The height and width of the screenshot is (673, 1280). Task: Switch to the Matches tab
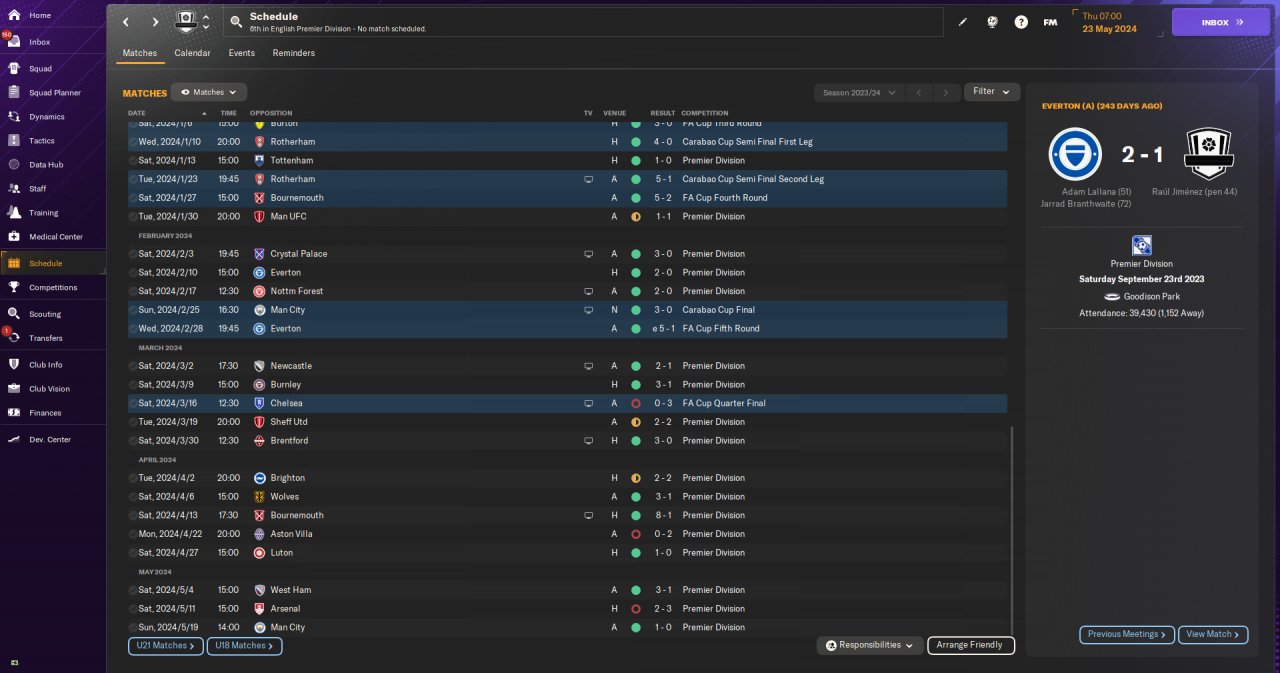click(x=140, y=53)
